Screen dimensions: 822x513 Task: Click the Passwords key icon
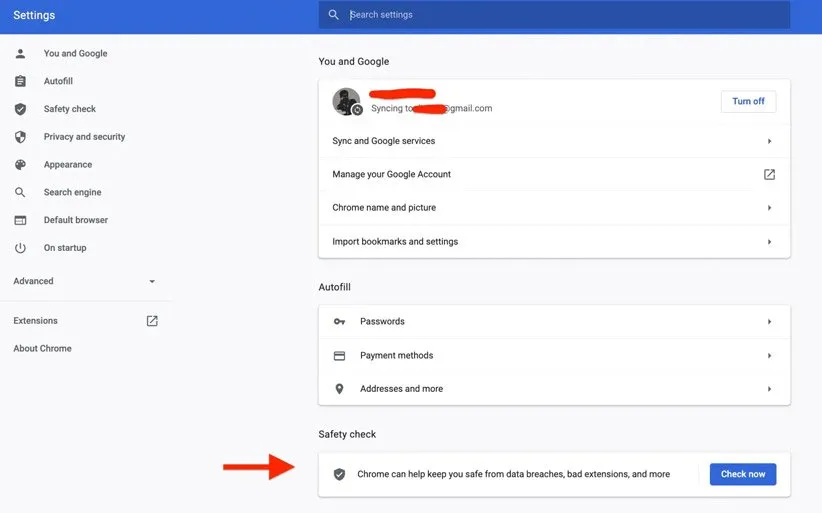(x=339, y=322)
